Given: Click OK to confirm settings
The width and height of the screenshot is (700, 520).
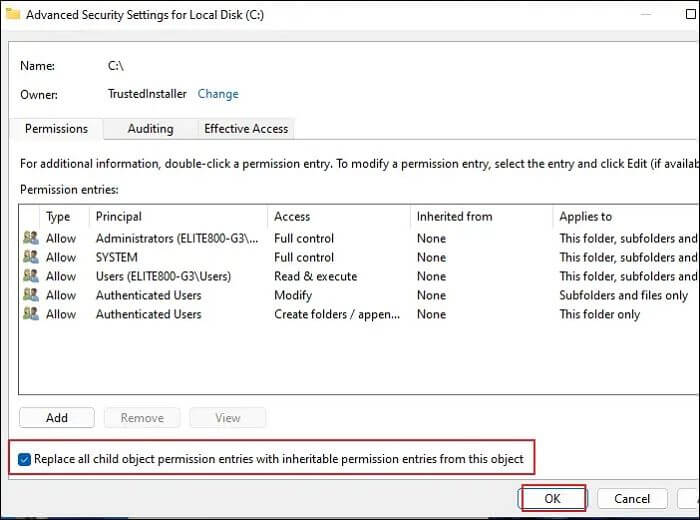Looking at the screenshot, I should 553,498.
